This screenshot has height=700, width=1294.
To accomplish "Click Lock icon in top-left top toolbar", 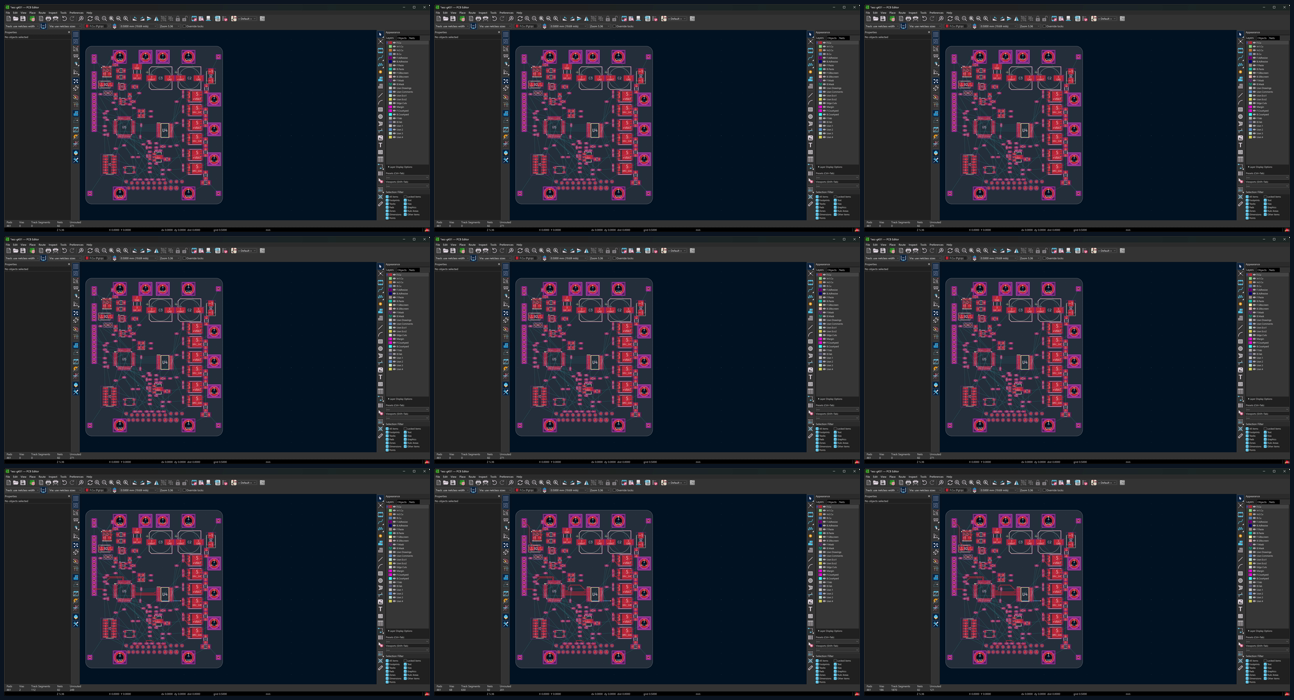I will [x=178, y=18].
